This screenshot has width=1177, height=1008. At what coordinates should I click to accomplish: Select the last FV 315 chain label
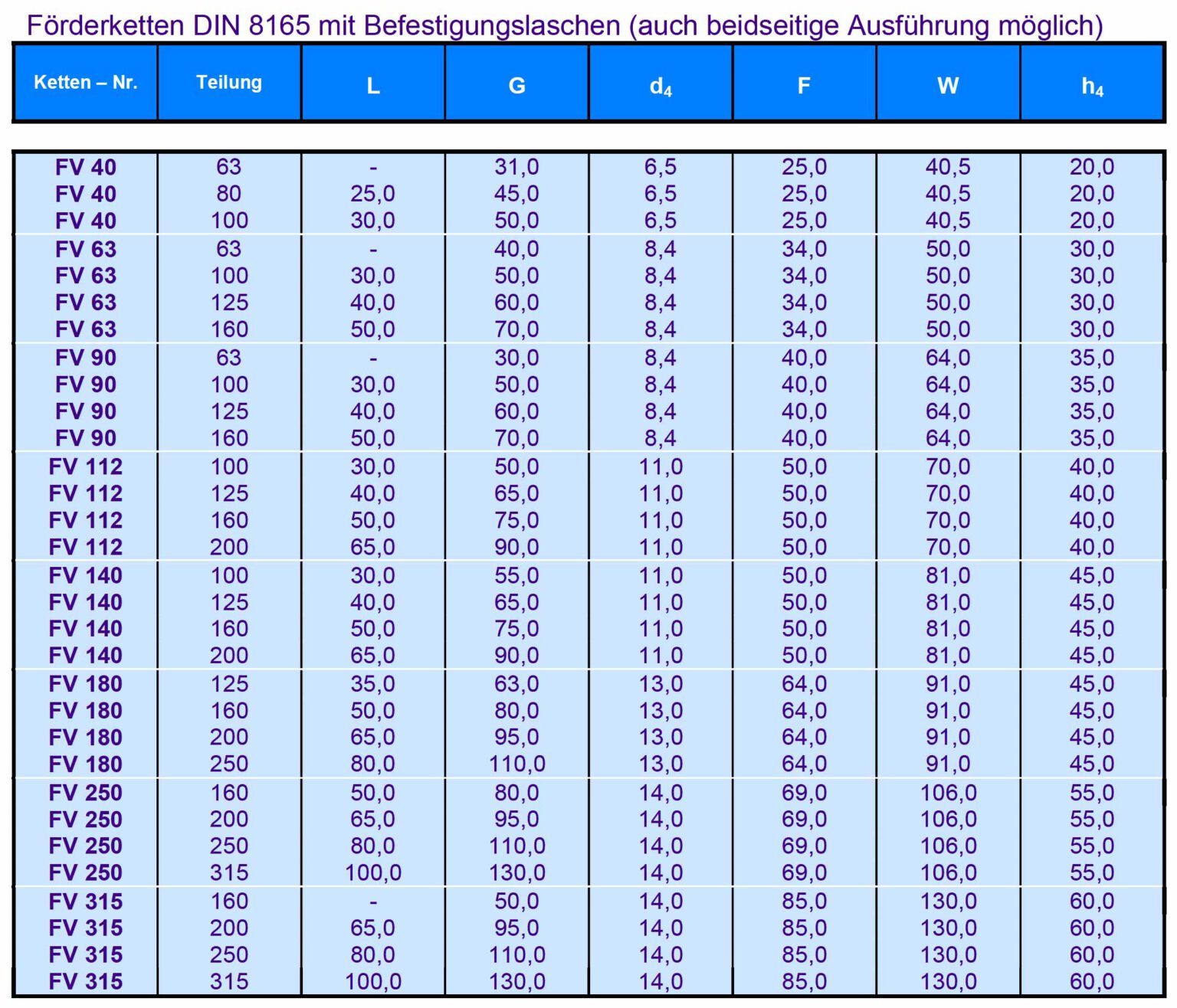tap(85, 981)
